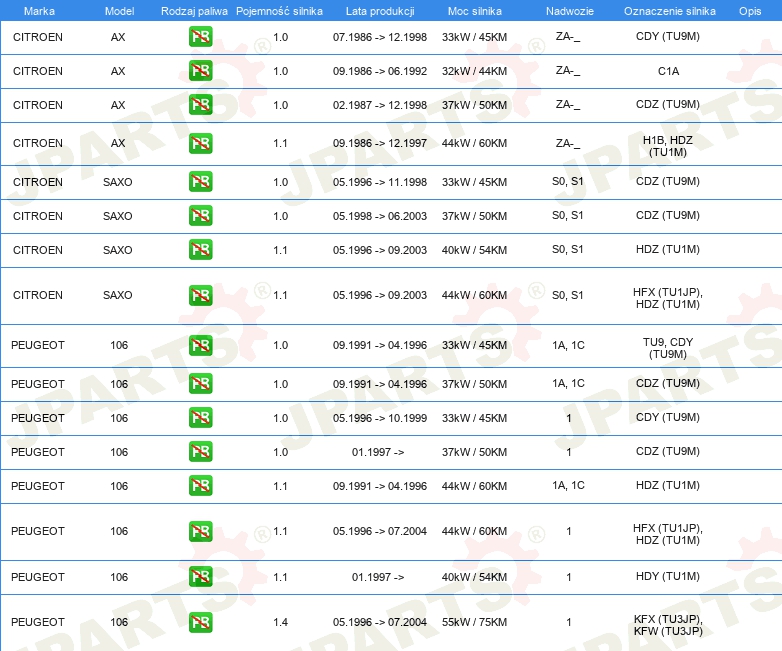This screenshot has width=782, height=651.
Task: Click the 55kW / 75KM power value
Action: pyautogui.click(x=474, y=622)
